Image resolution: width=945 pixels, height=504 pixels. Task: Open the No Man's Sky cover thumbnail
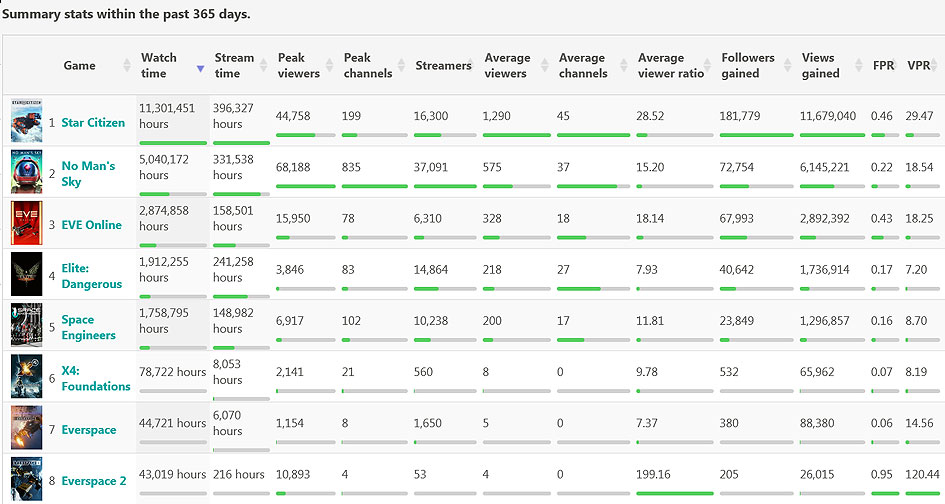27,172
